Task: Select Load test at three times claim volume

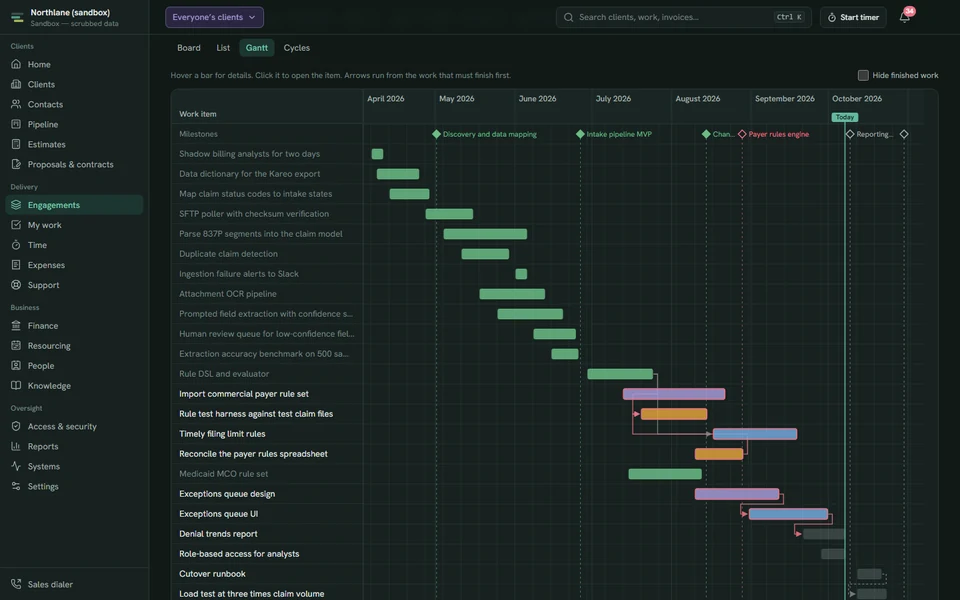Action: pyautogui.click(x=252, y=593)
